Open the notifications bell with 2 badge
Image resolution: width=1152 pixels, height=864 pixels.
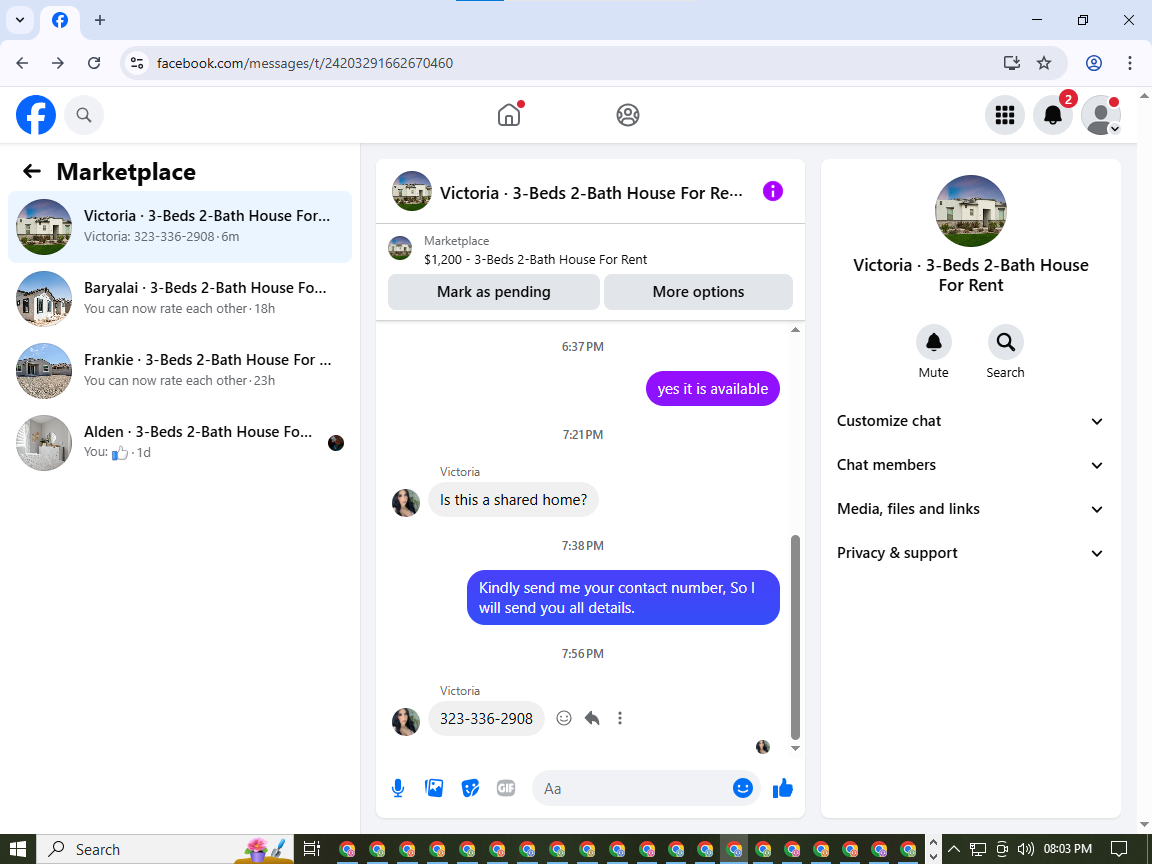[x=1053, y=115]
